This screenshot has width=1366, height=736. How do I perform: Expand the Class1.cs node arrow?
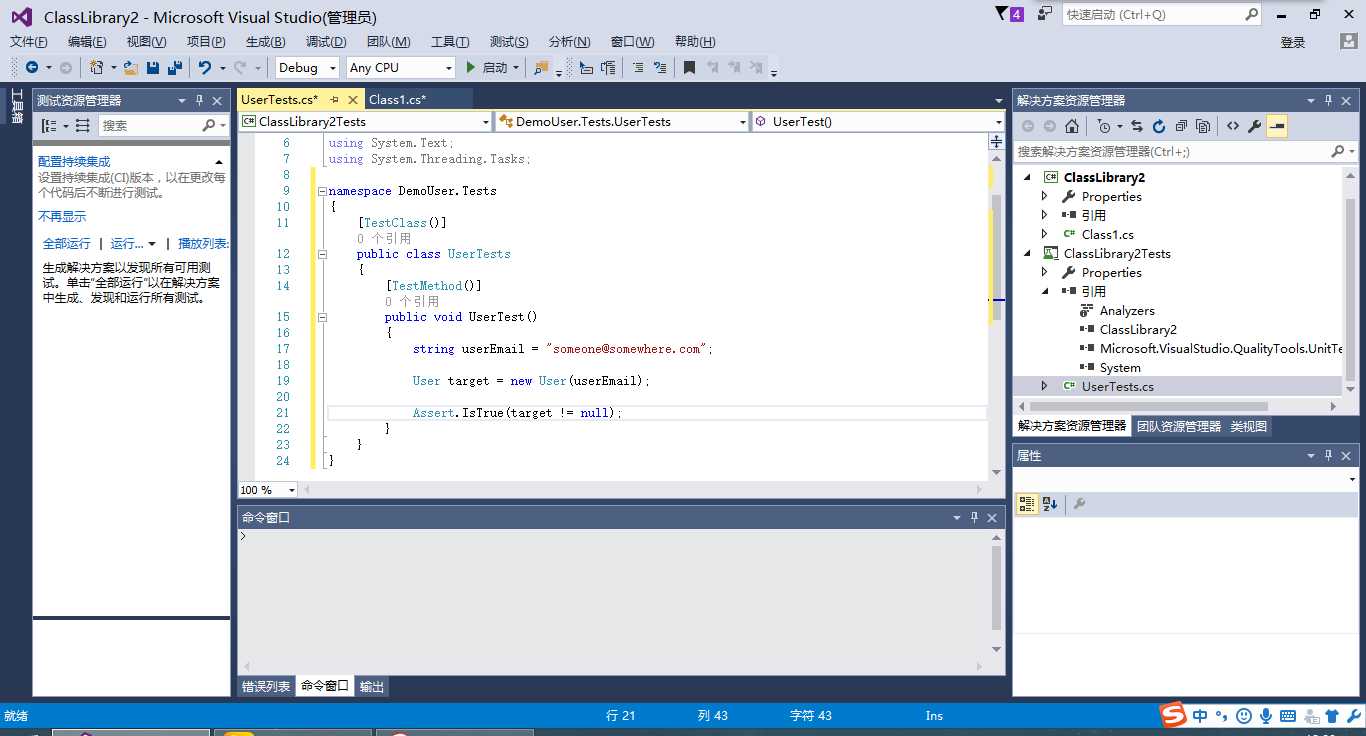click(x=1045, y=234)
